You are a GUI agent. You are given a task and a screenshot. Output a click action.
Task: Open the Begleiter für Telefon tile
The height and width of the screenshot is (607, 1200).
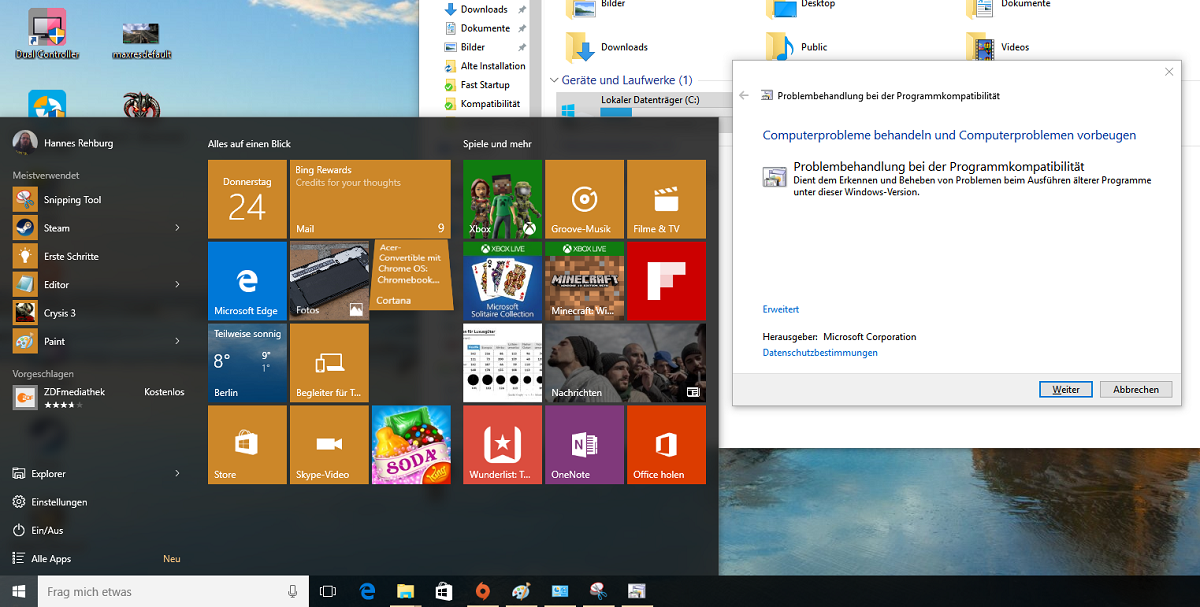click(329, 363)
